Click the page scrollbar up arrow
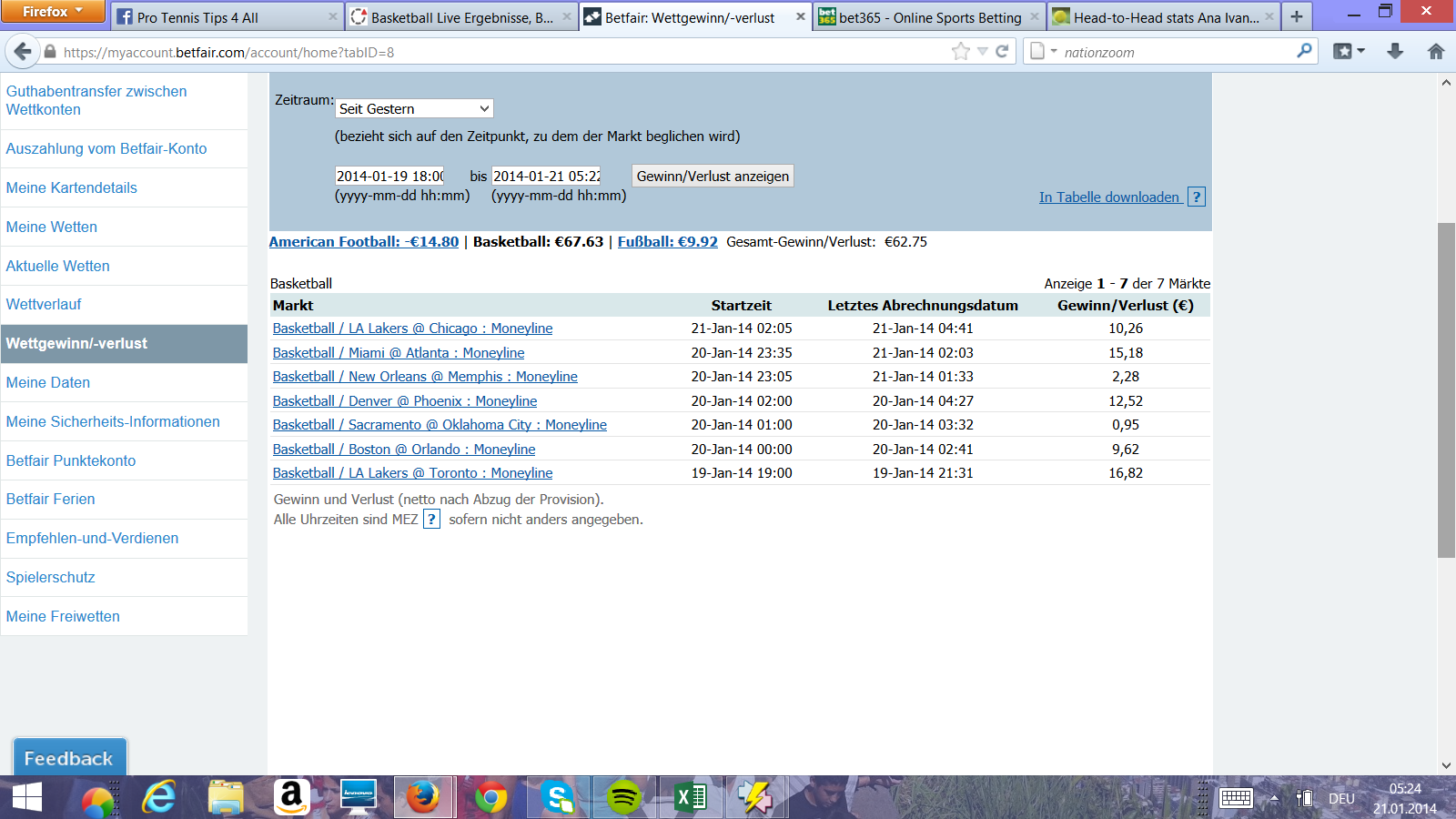This screenshot has height=819, width=1456. (1446, 83)
